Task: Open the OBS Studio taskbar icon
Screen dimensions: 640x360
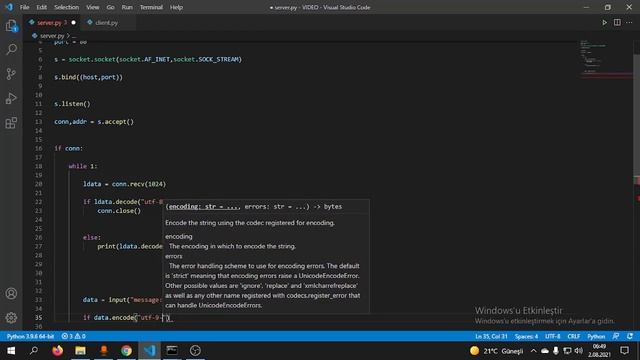Action: pyautogui.click(x=196, y=351)
